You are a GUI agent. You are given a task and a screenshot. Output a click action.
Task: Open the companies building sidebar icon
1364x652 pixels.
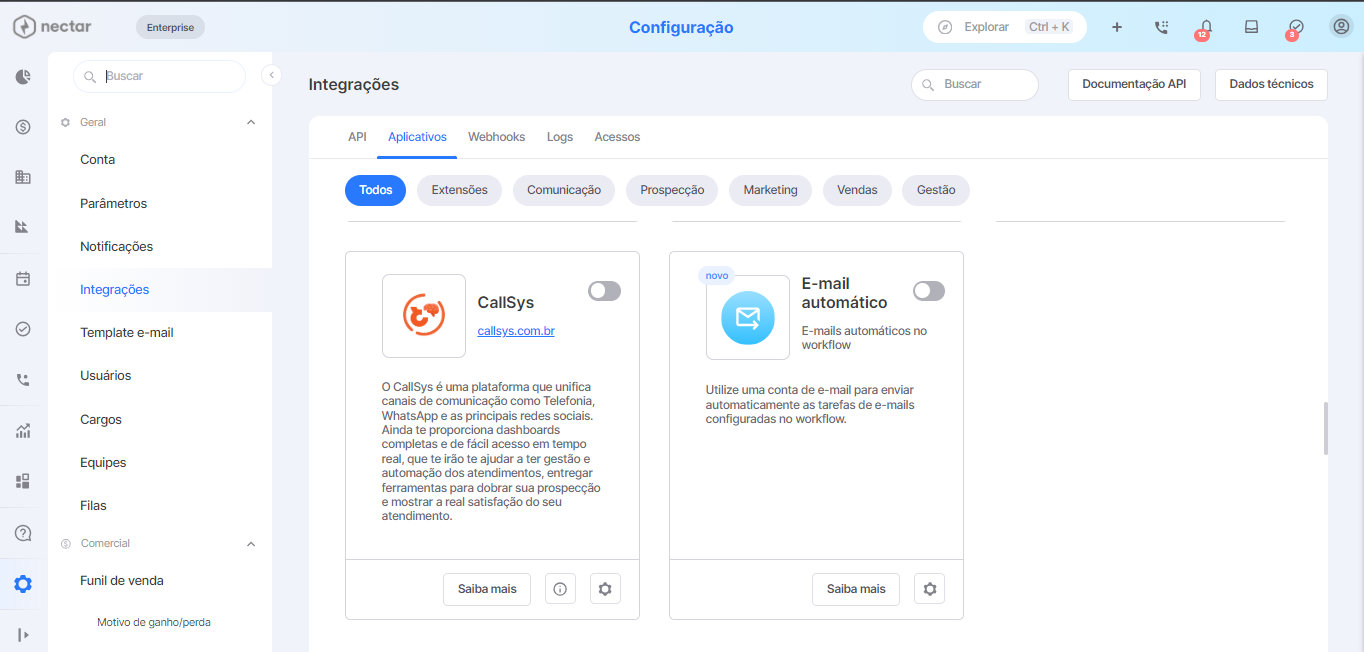23,177
